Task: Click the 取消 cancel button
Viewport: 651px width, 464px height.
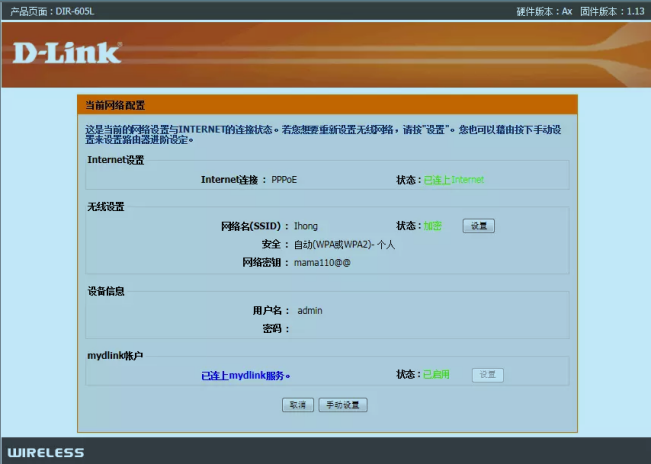Action: pos(298,405)
